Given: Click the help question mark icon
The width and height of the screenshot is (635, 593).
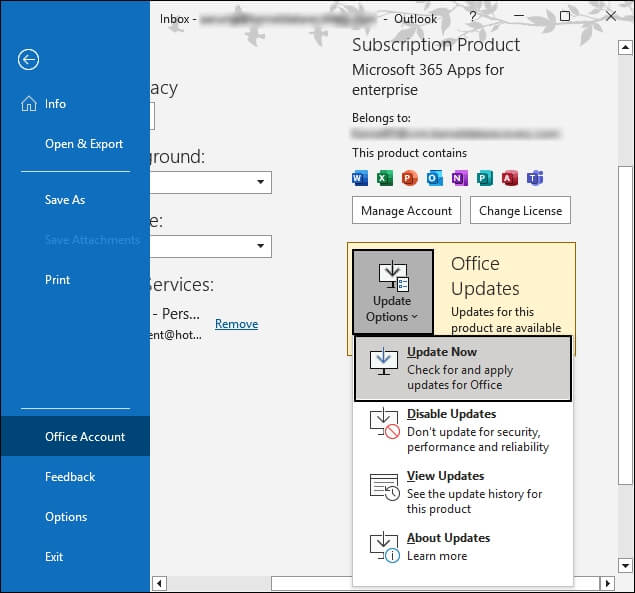Looking at the screenshot, I should point(473,16).
